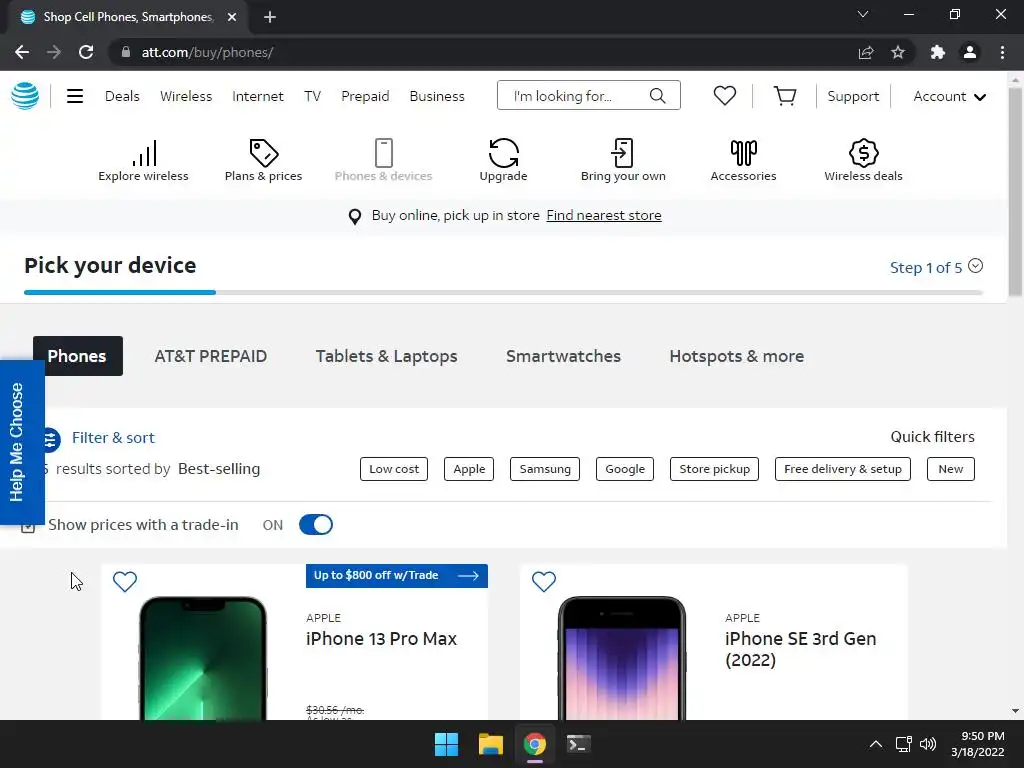Open the favorites heart in header
Image resolution: width=1024 pixels, height=768 pixels.
pyautogui.click(x=724, y=96)
